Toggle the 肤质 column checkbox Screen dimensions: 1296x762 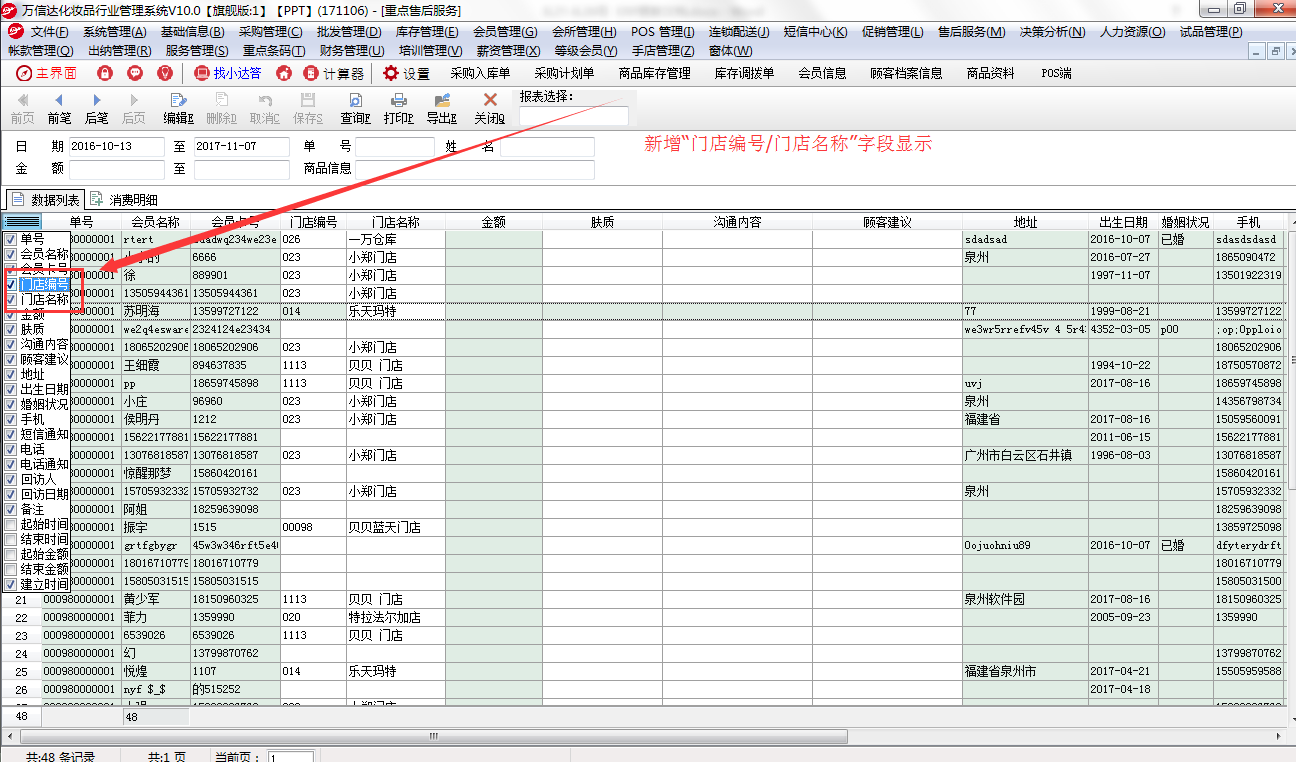[10, 329]
